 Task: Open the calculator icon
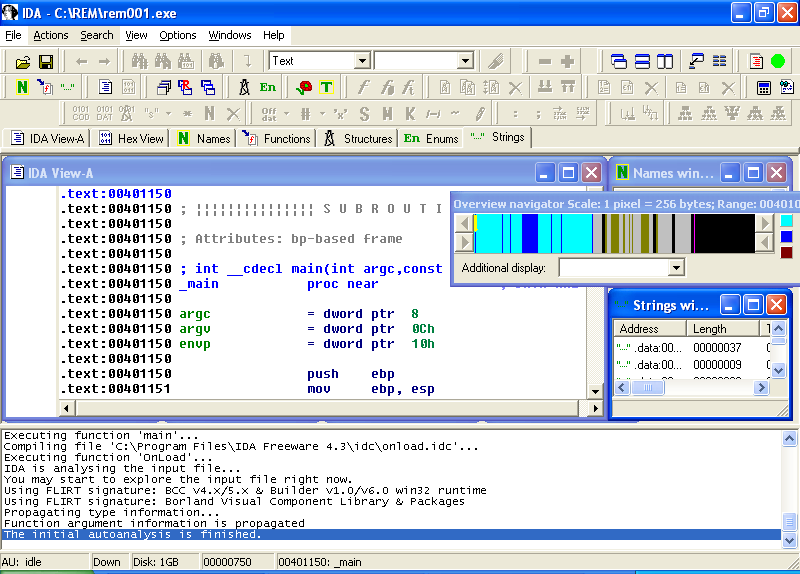763,87
